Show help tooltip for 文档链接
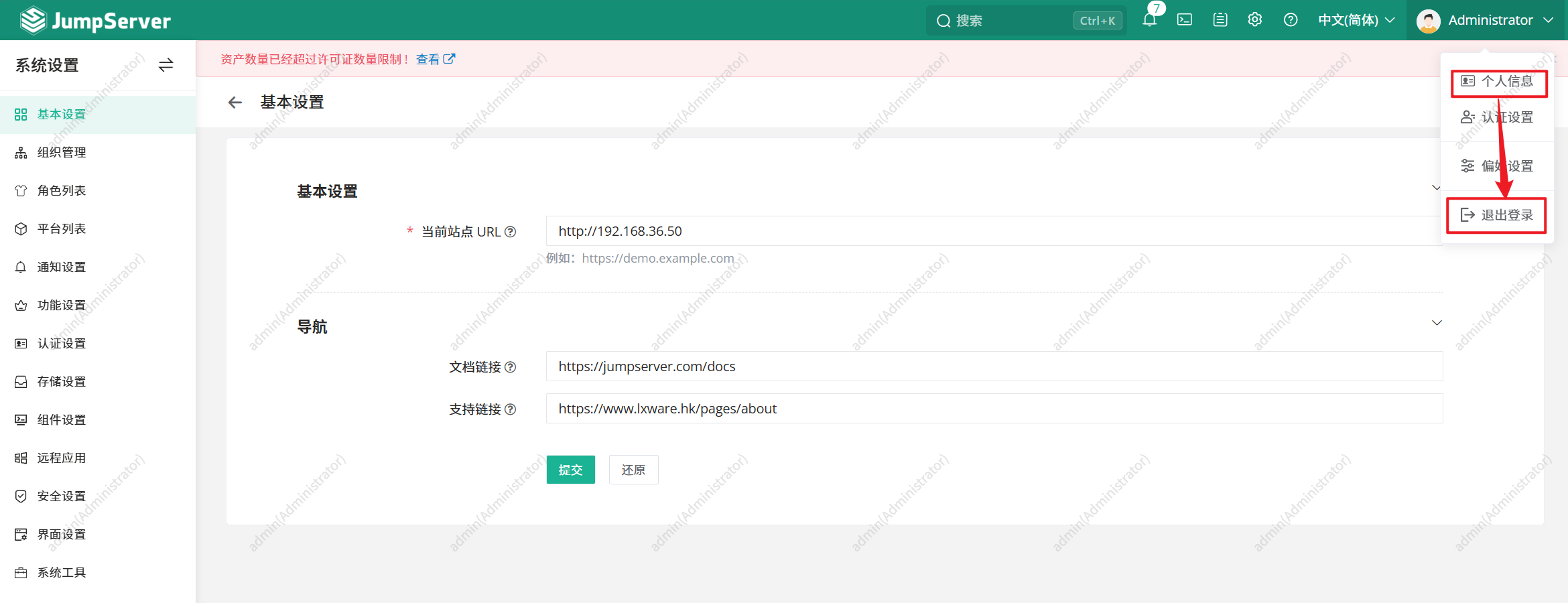The image size is (1568, 603). point(511,367)
